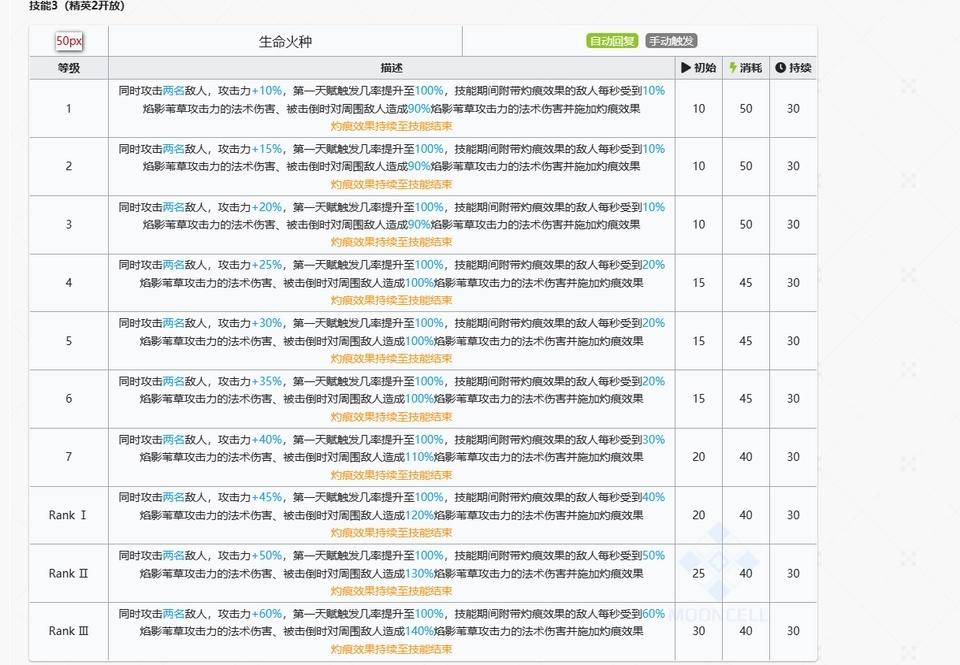Click level 3 row's 持续 value 30
The image size is (960, 665).
coord(793,224)
